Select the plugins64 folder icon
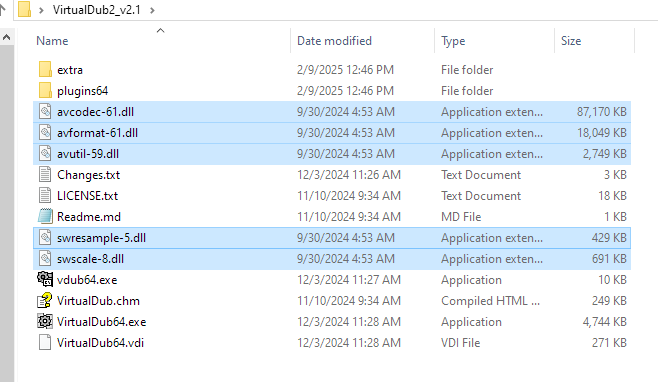 click(x=45, y=91)
